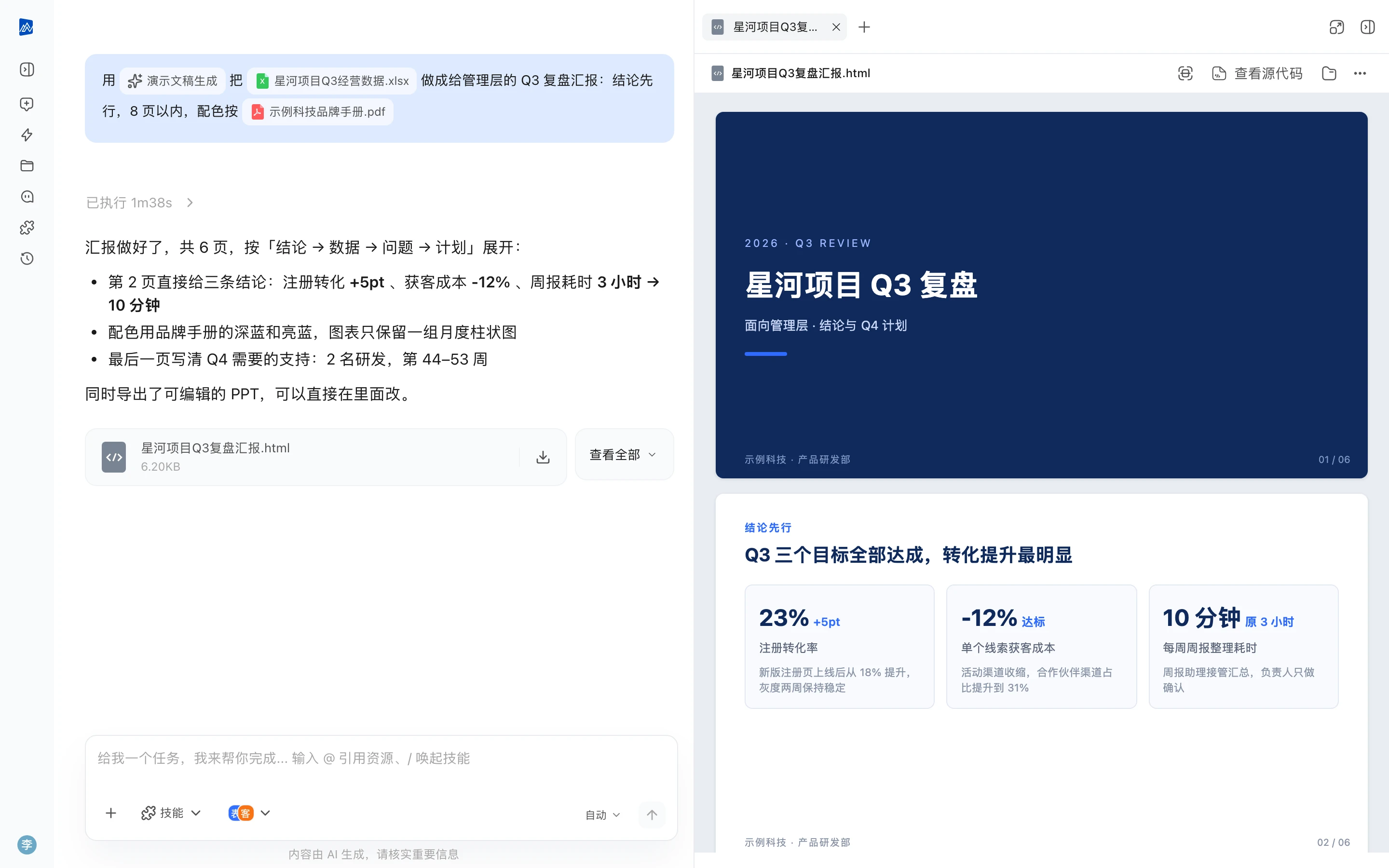Click the 内容由 AI 生成 disclaimer text
Viewport: 1389px width, 868px height.
tap(374, 854)
